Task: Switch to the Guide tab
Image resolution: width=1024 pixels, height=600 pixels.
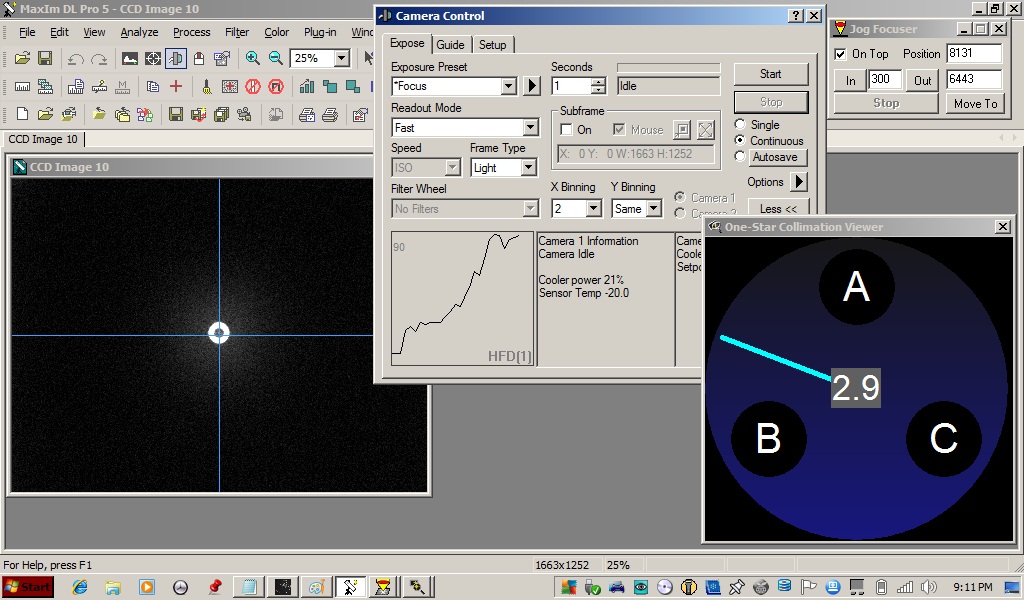Action: point(450,44)
